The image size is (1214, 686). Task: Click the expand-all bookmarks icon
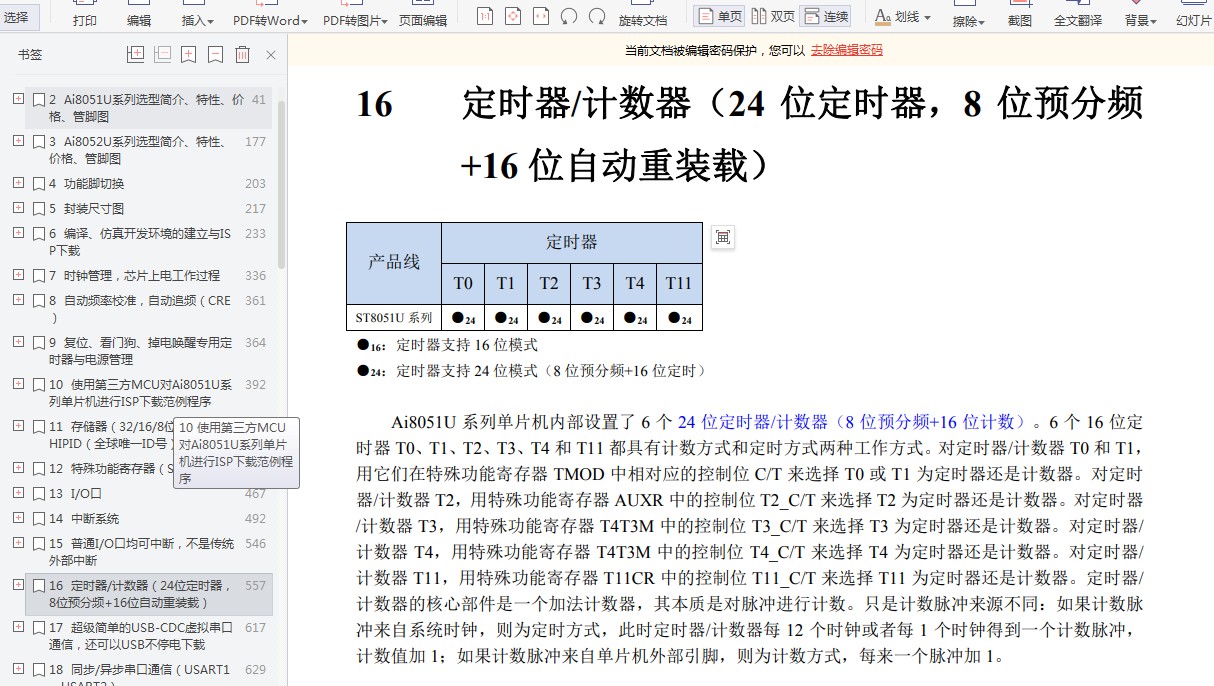point(136,55)
